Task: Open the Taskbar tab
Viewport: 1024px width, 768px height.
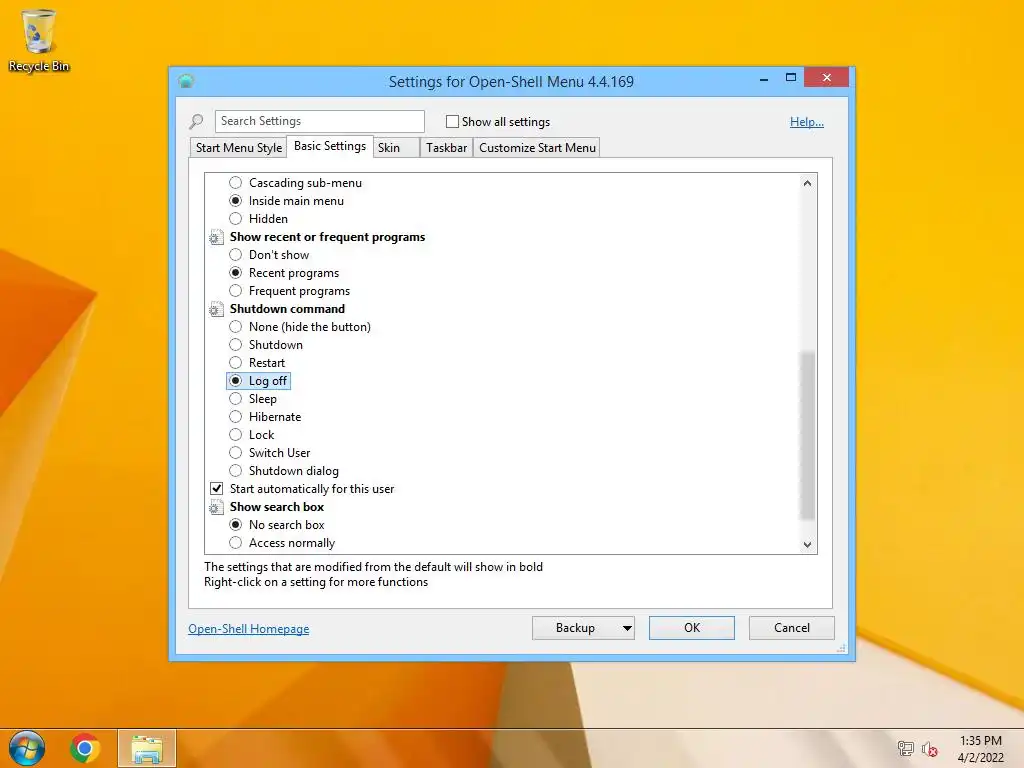Action: pyautogui.click(x=447, y=148)
